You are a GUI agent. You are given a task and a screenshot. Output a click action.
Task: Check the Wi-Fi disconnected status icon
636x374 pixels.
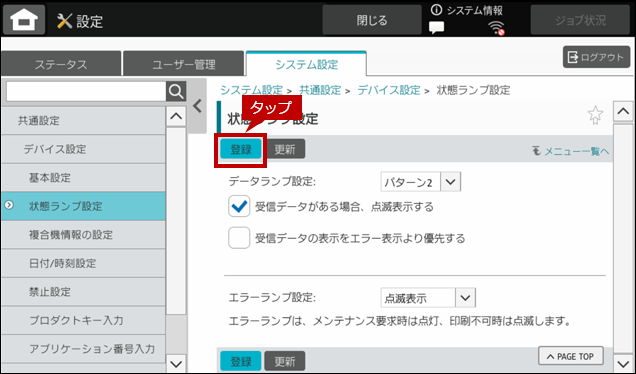click(x=496, y=28)
